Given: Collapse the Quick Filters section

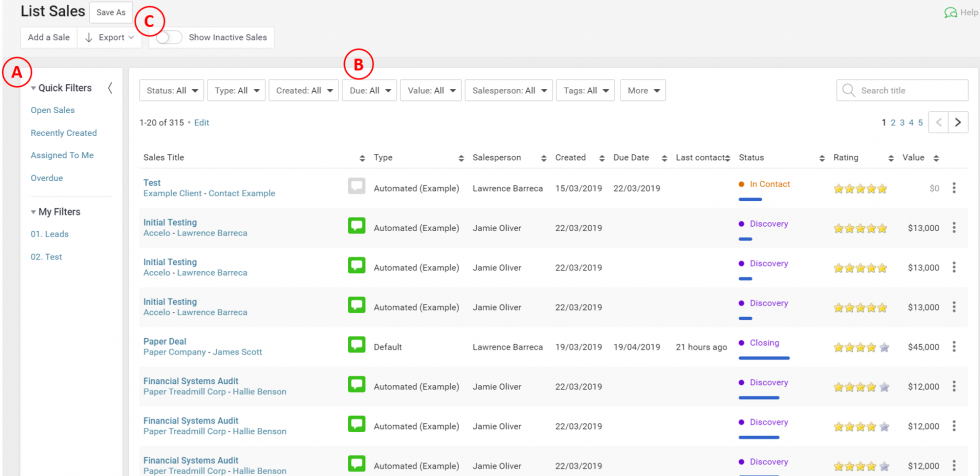Looking at the screenshot, I should pyautogui.click(x=34, y=88).
